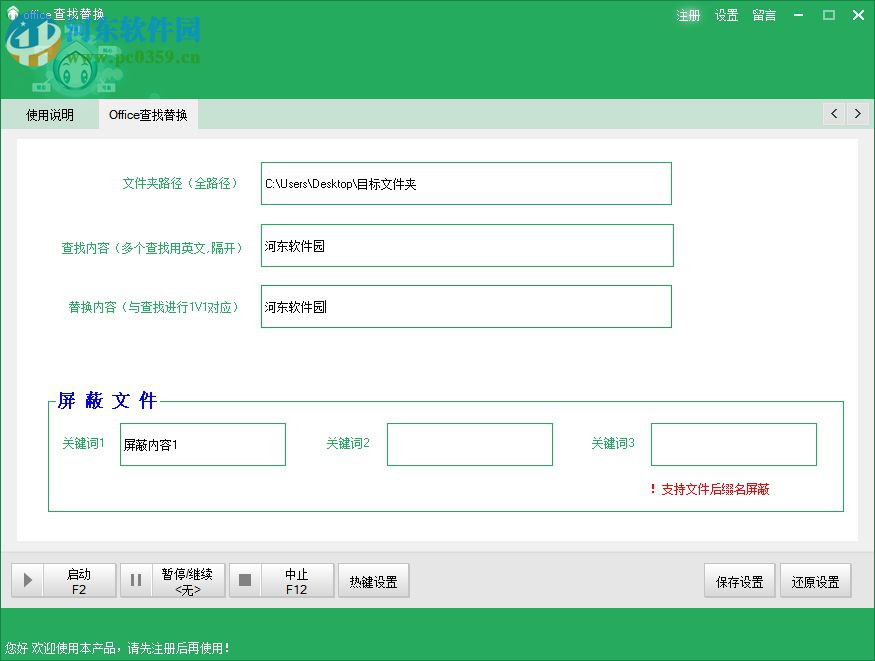Click the 注册 (Register) item in title bar
The height and width of the screenshot is (661, 875).
pos(689,15)
